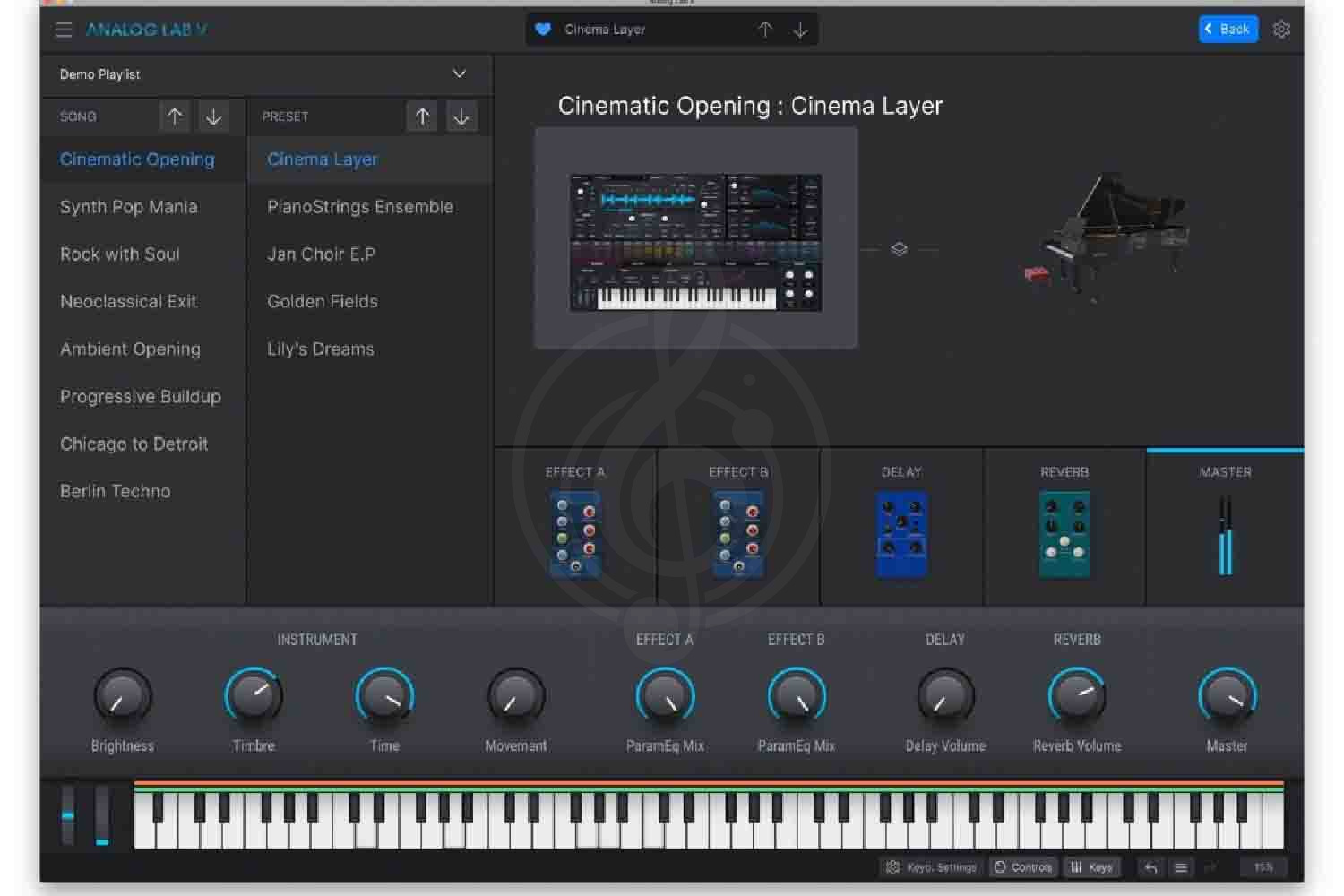Click the blue Back button
This screenshot has height=896, width=1344.
[1228, 29]
